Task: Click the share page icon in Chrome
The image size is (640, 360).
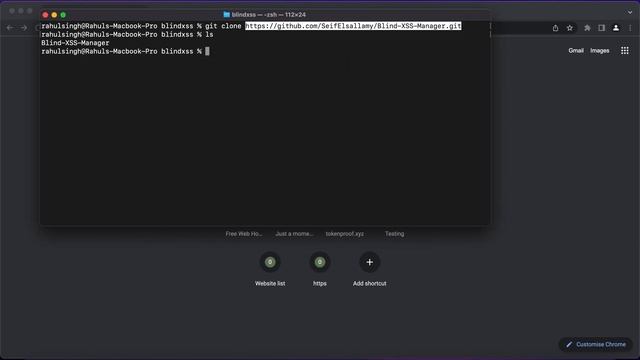Action: coord(556,28)
